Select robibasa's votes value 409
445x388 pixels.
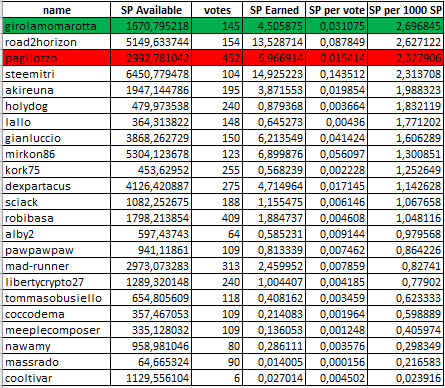coord(217,218)
